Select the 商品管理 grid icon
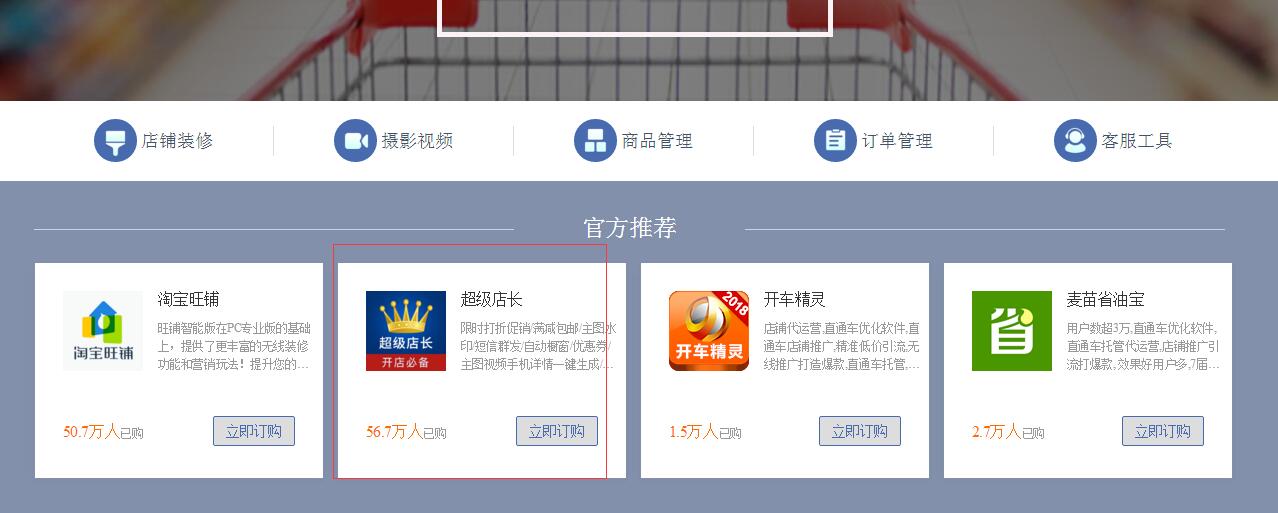The image size is (1278, 513). pyautogui.click(x=595, y=140)
